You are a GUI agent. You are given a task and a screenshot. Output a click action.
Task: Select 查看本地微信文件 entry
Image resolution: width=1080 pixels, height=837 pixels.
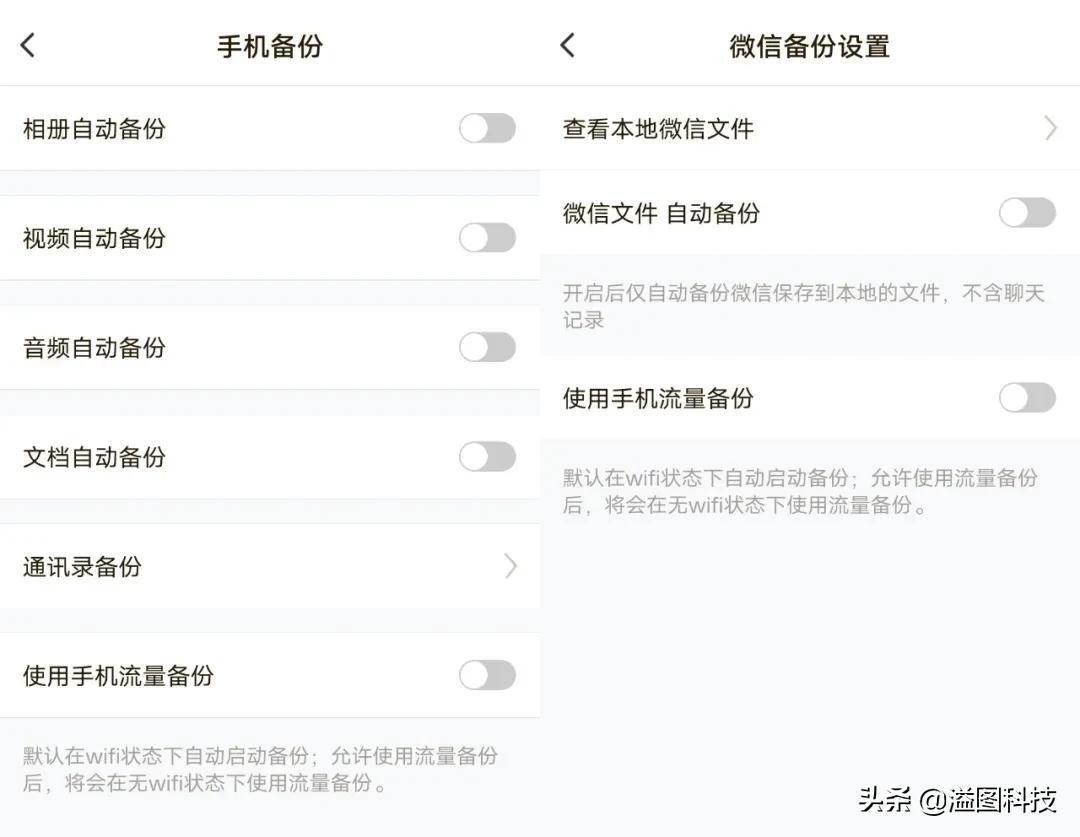(810, 128)
